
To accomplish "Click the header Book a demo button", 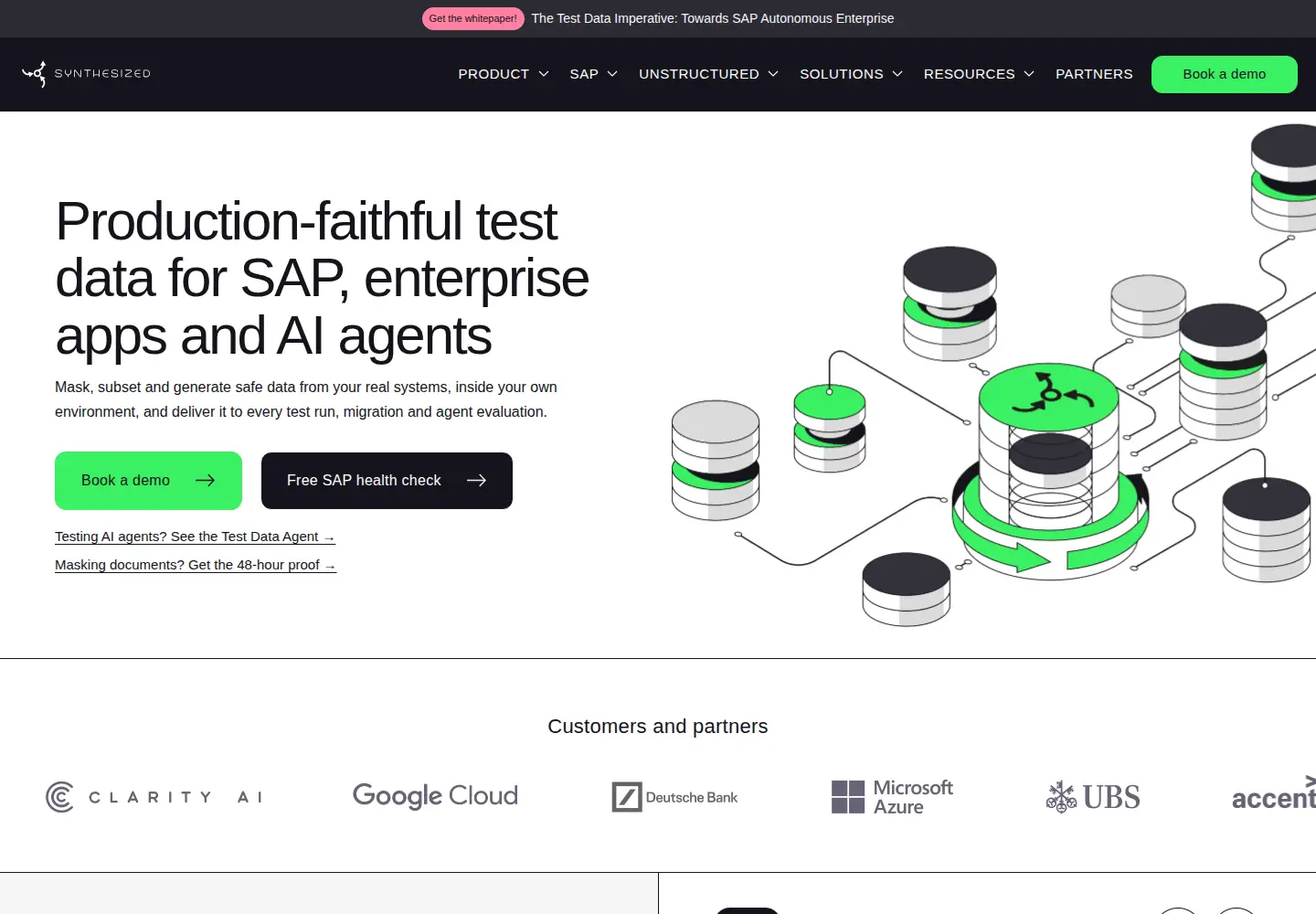I will pos(1225,74).
